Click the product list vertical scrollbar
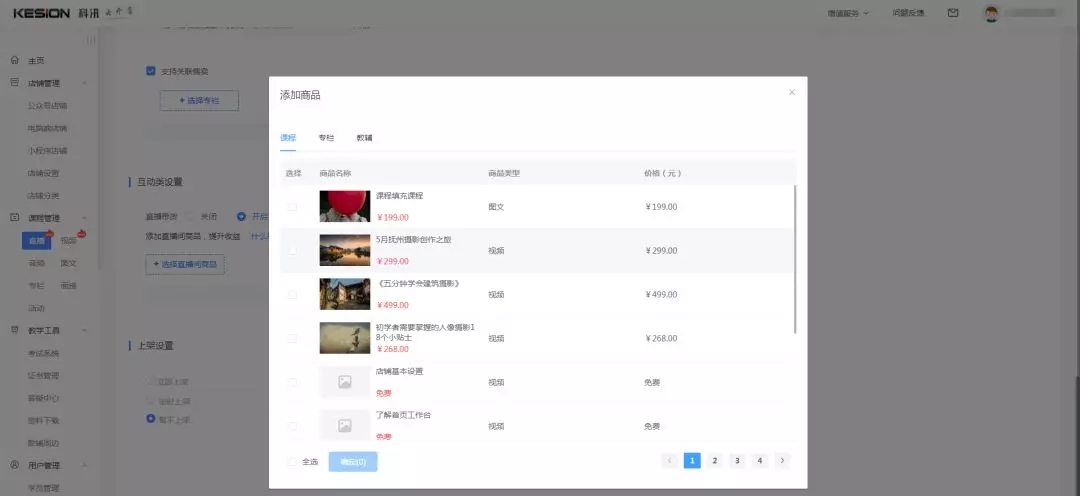 pos(796,258)
